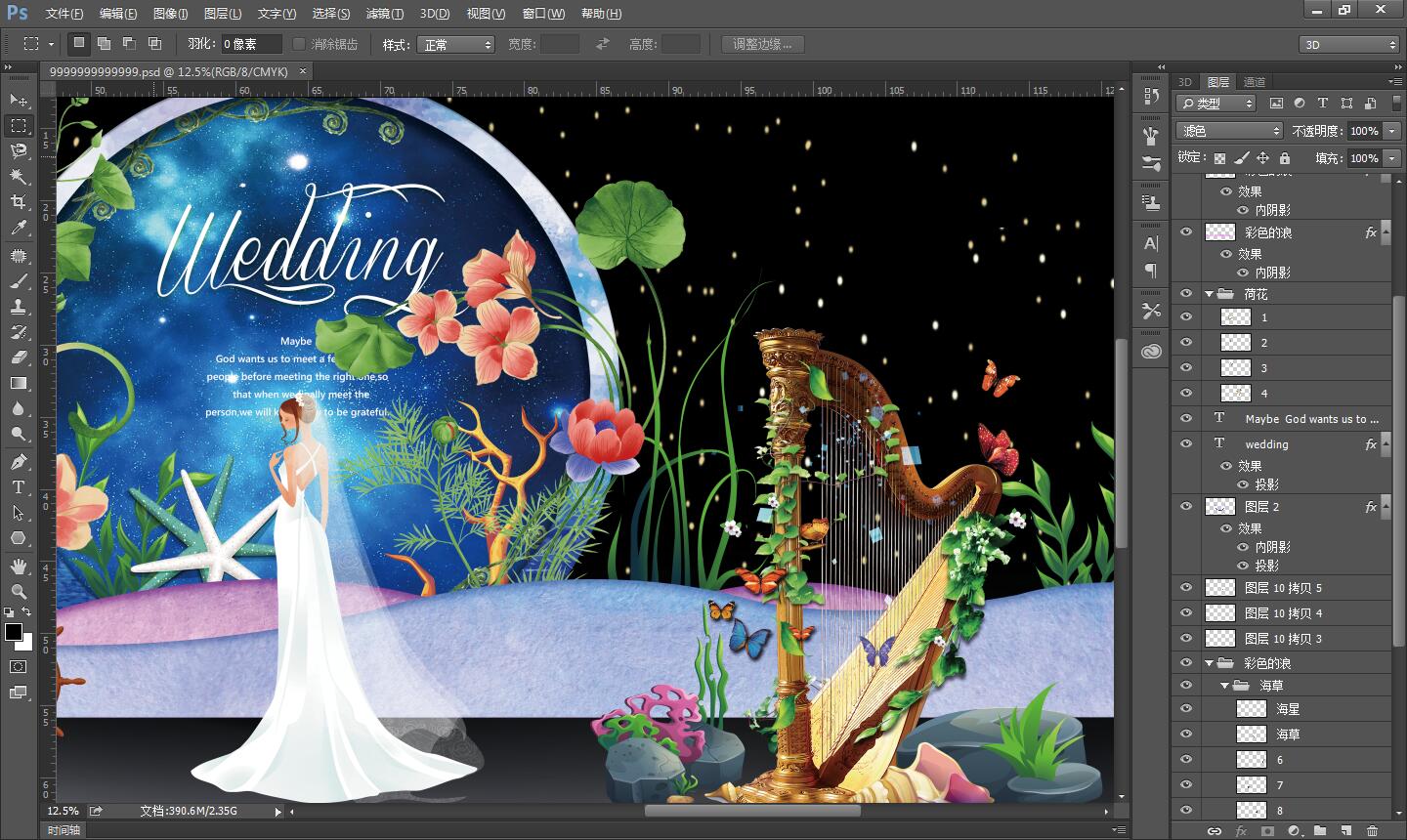Select the History Brush tool
The image size is (1407, 840).
19,332
